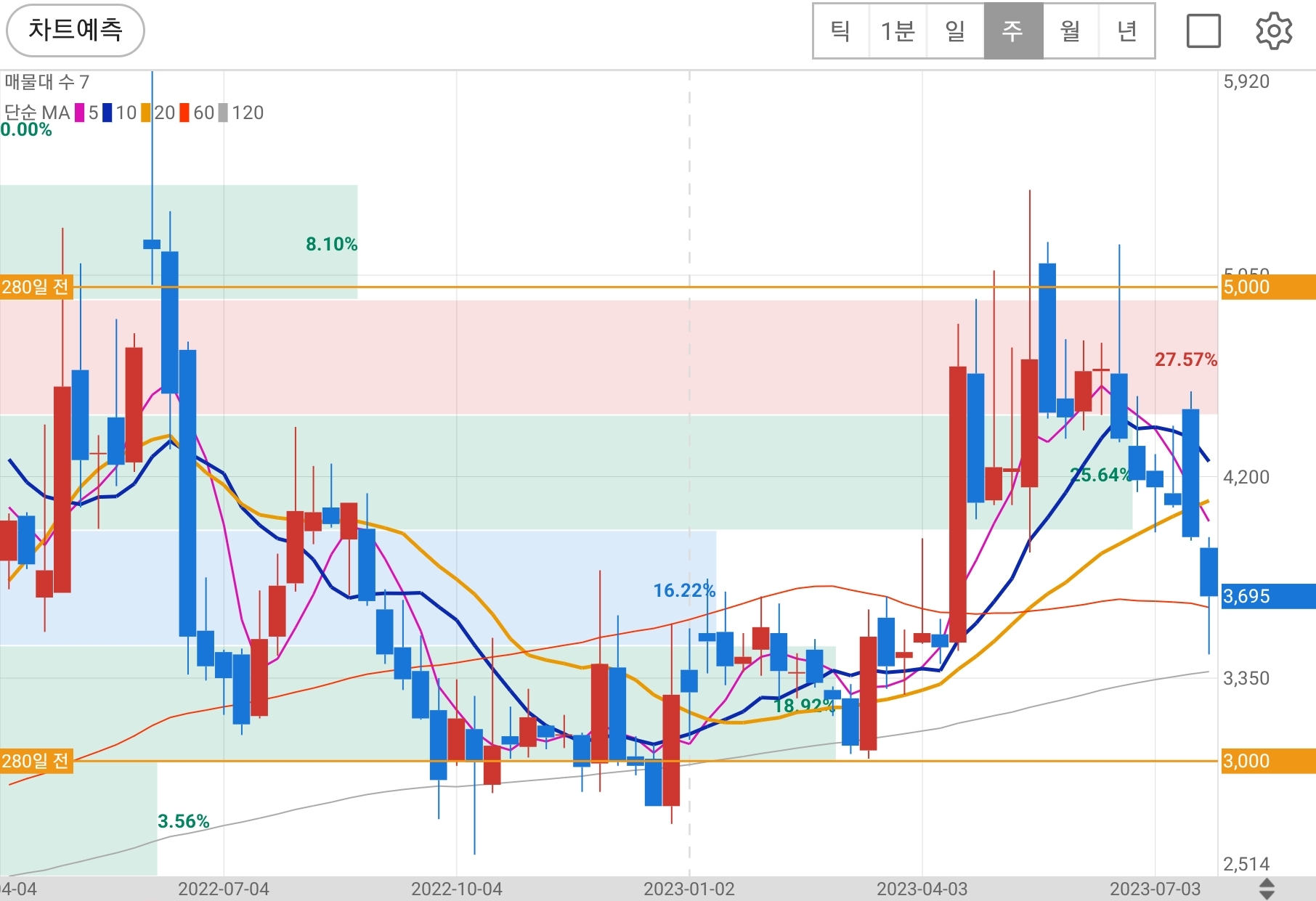Tap the 18.92% volume profile label
This screenshot has height=901, width=1316.
(804, 706)
